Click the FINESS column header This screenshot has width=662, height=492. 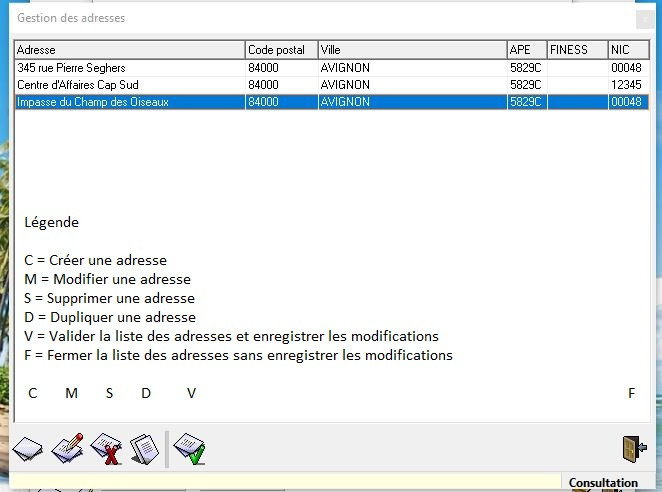pos(578,50)
